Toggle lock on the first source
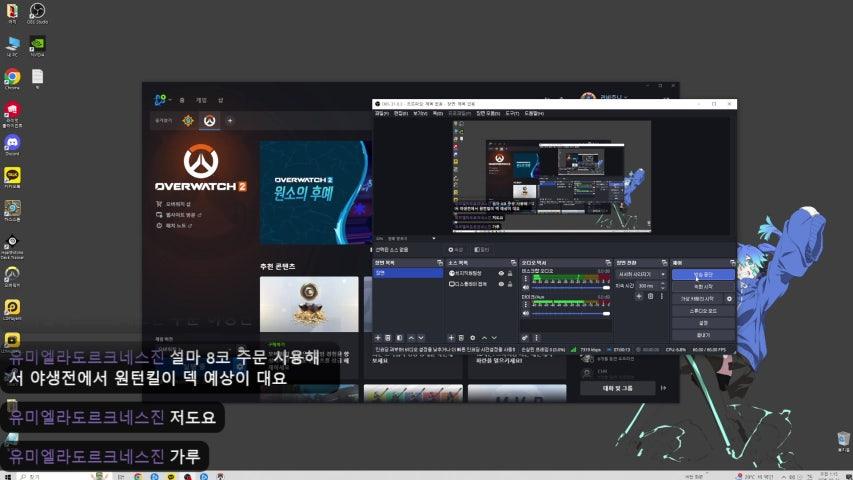853x480 pixels. [510, 273]
